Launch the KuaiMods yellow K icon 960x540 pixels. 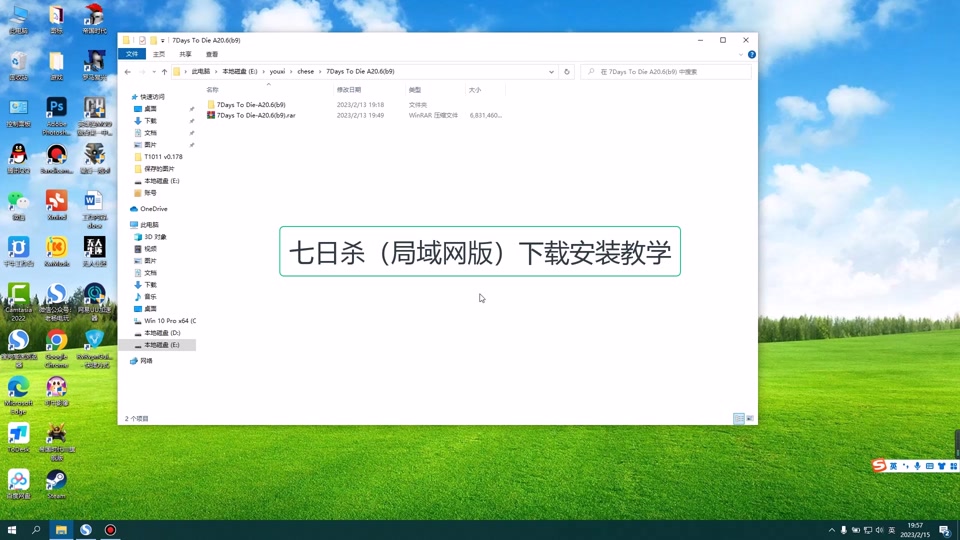coord(56,252)
